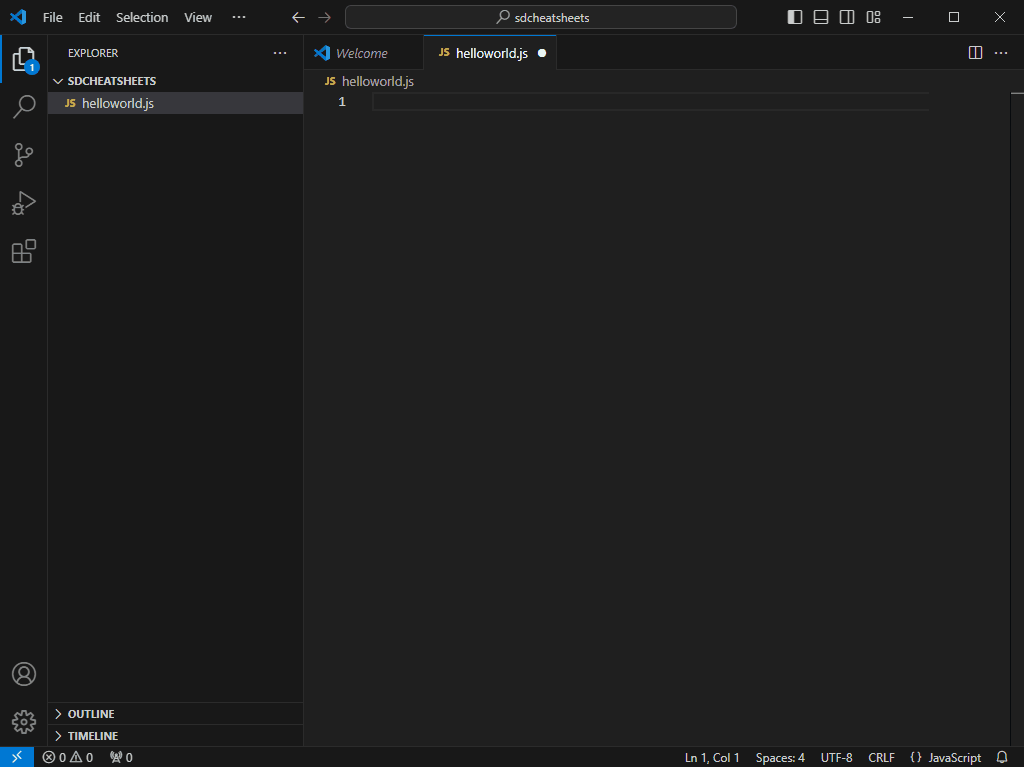Screen dimensions: 1024x767
Task: Click the ports forwarded indicator showing 0
Action: (121, 757)
